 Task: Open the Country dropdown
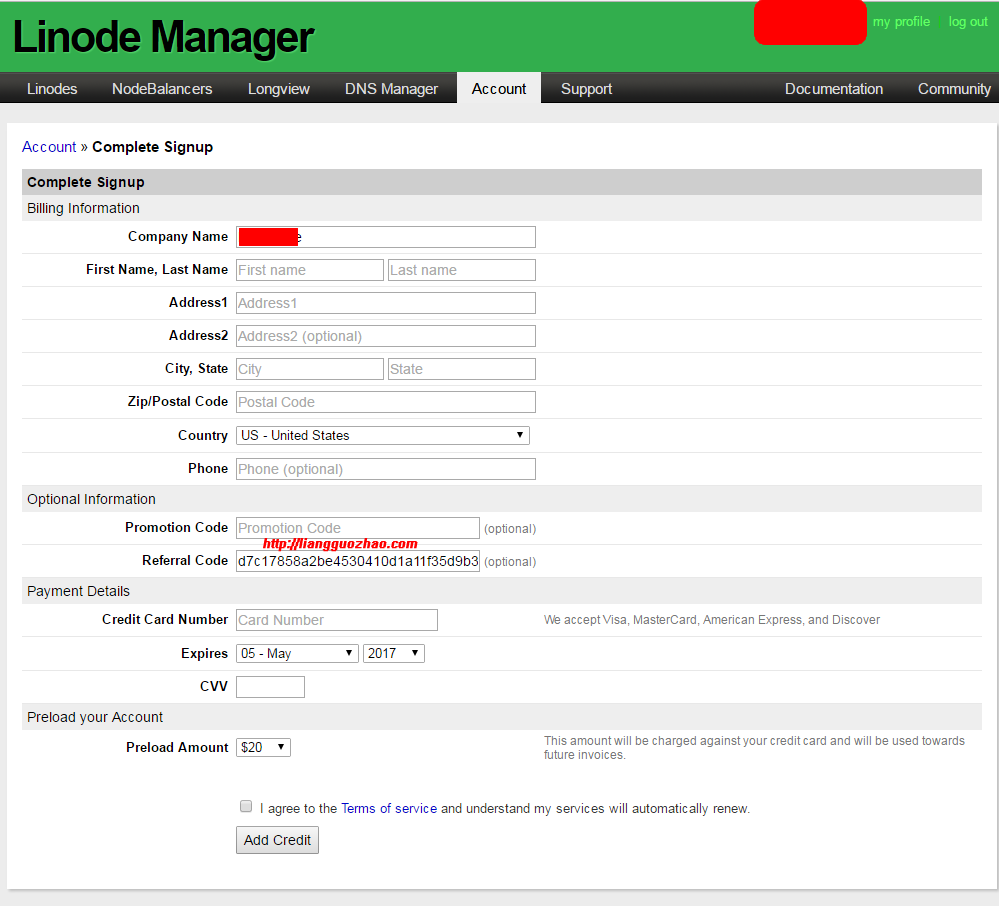tap(382, 435)
